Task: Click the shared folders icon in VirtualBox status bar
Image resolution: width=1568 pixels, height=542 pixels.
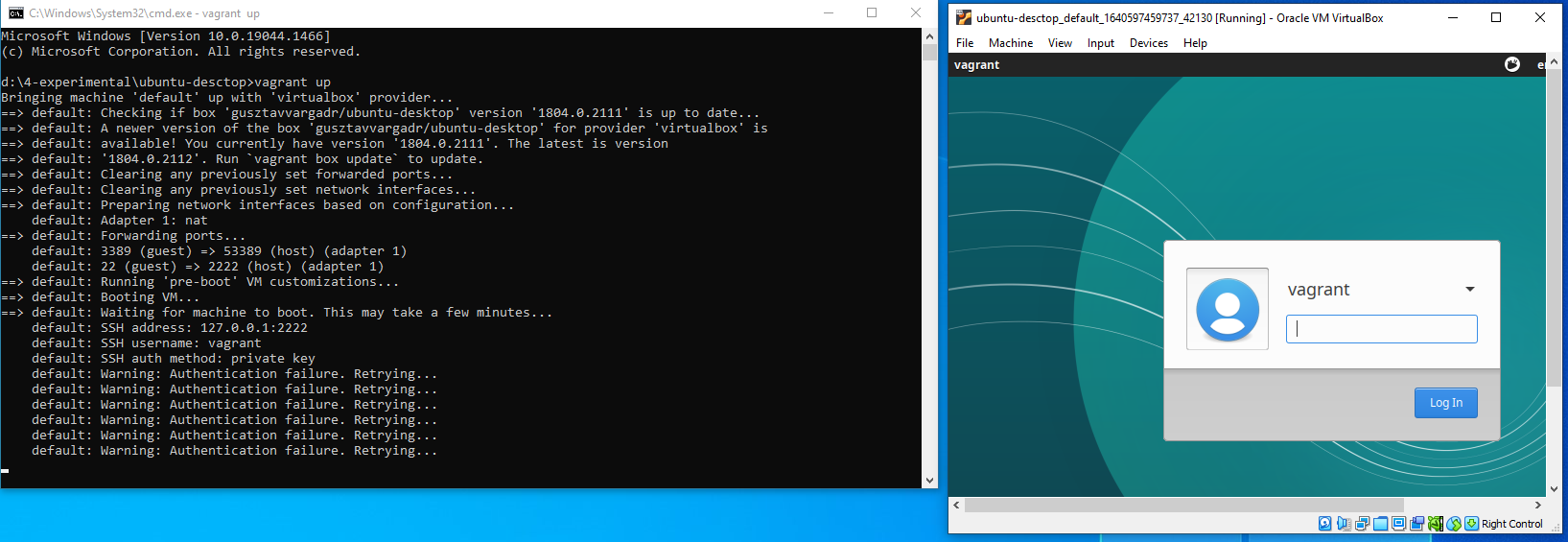Action: click(1380, 524)
